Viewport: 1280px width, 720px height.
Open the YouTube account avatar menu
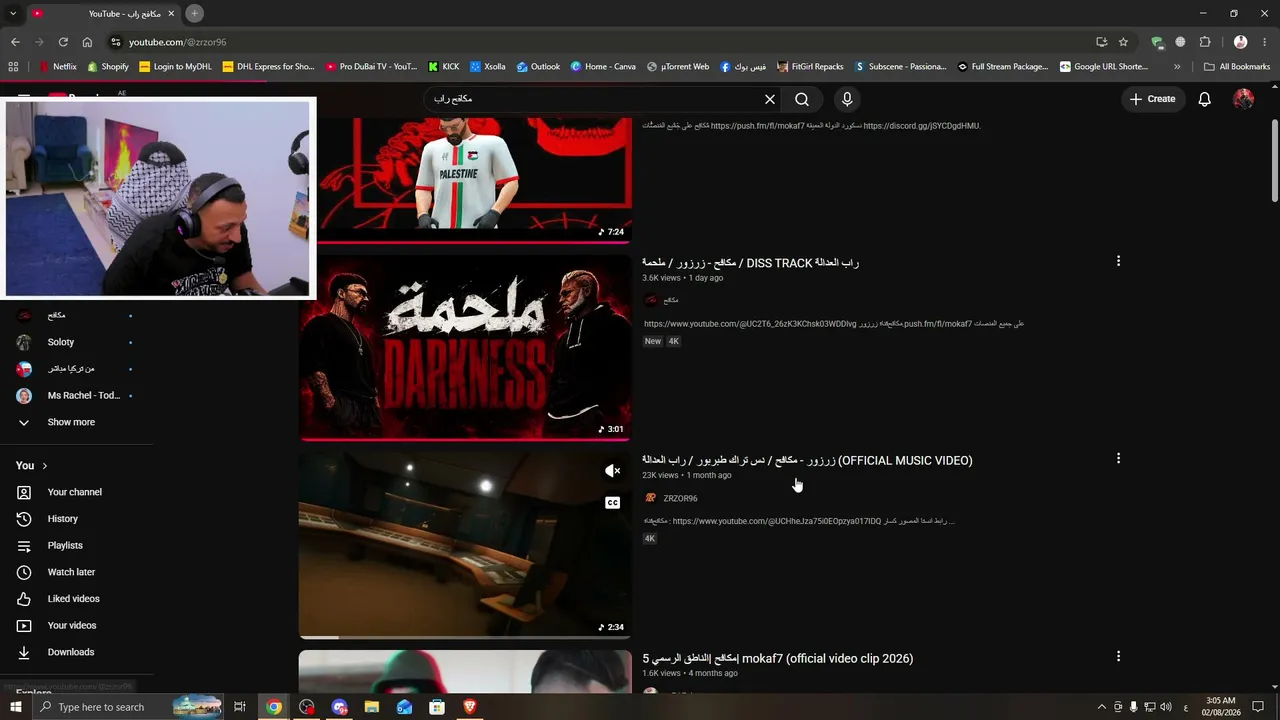1244,99
